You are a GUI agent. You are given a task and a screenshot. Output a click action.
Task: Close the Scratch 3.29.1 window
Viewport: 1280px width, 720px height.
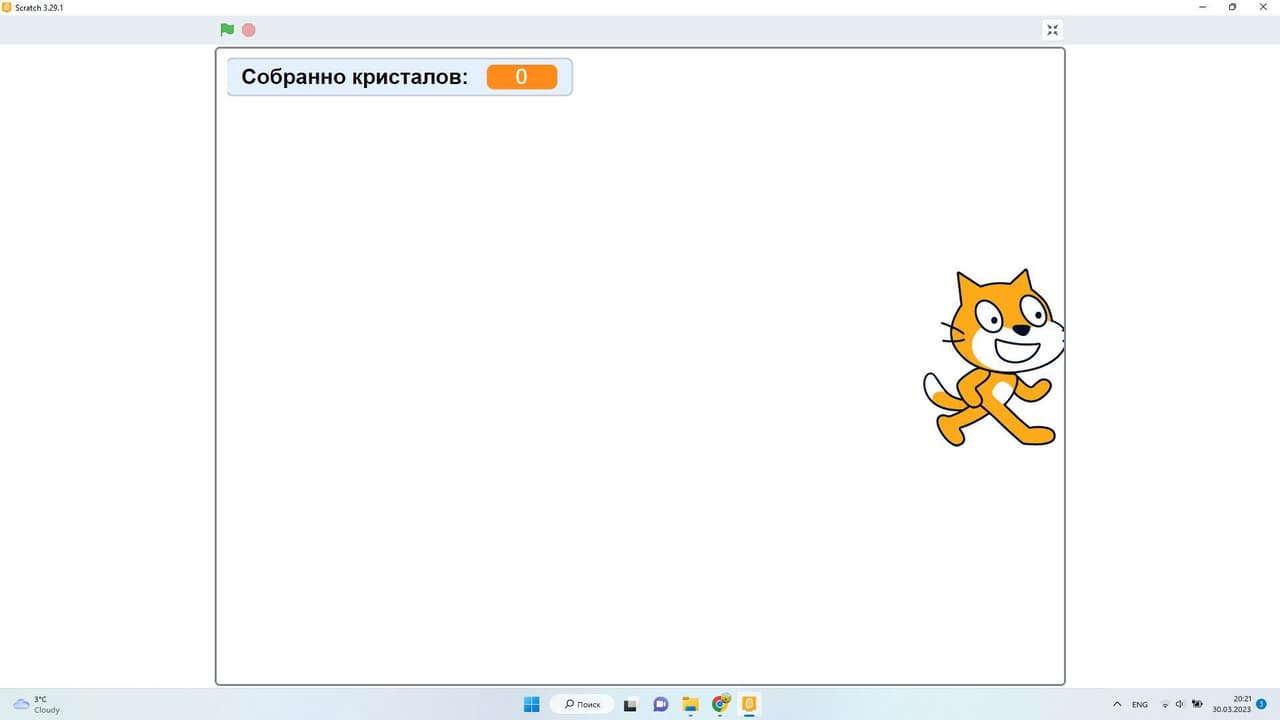[x=1263, y=7]
